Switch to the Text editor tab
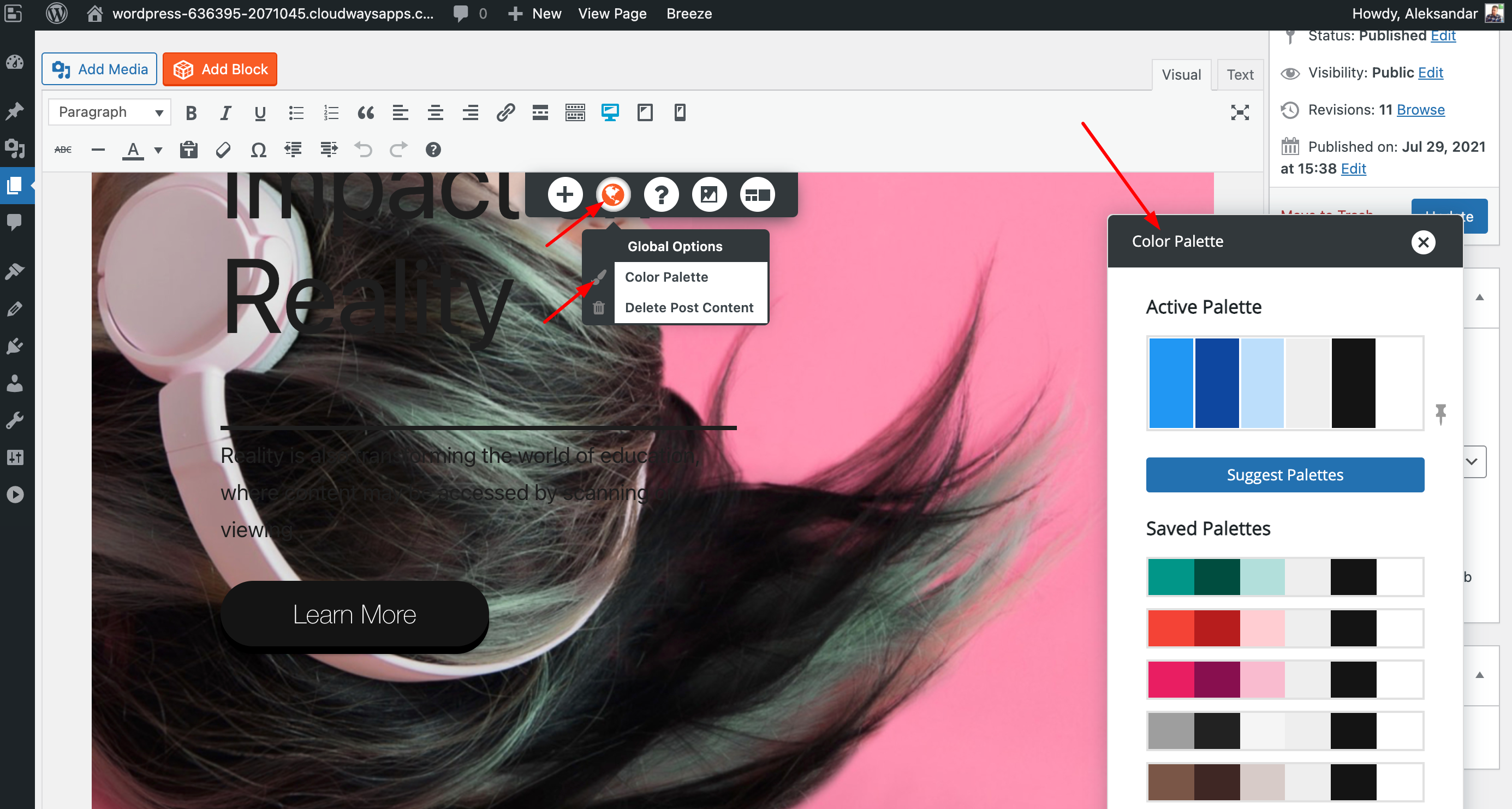This screenshot has height=809, width=1512. 1240,75
